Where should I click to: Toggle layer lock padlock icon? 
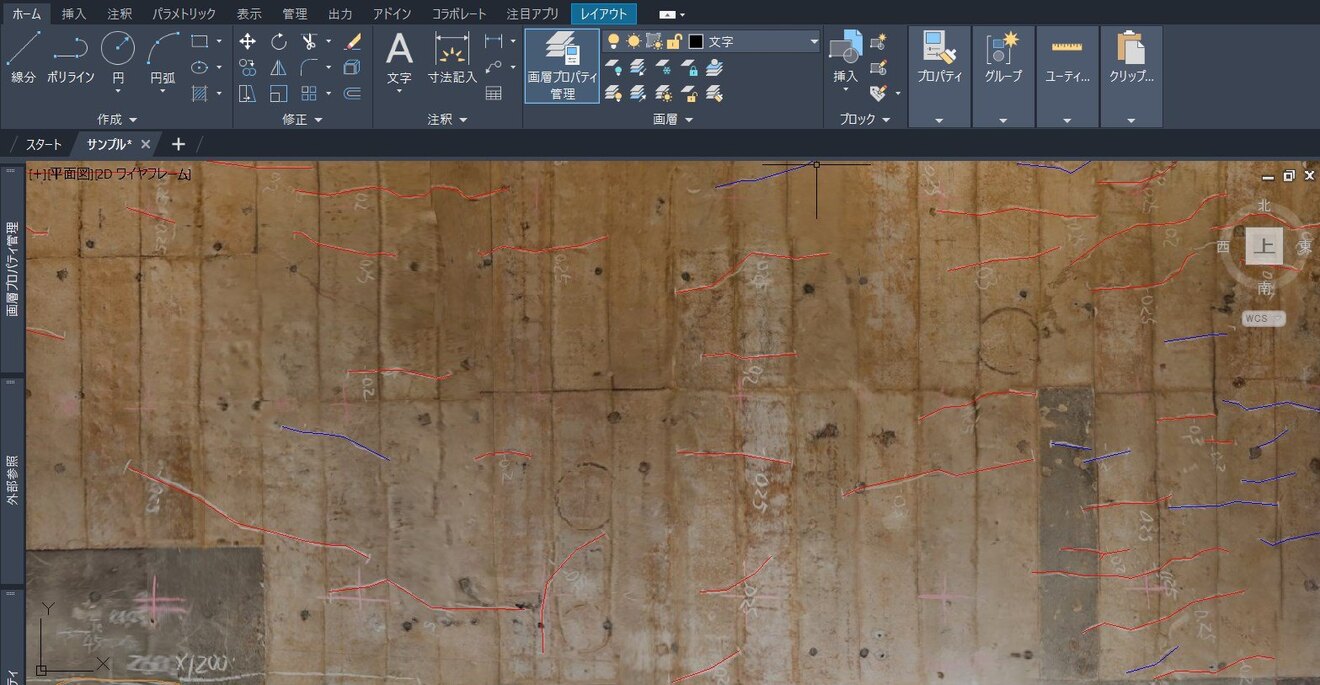coord(675,42)
